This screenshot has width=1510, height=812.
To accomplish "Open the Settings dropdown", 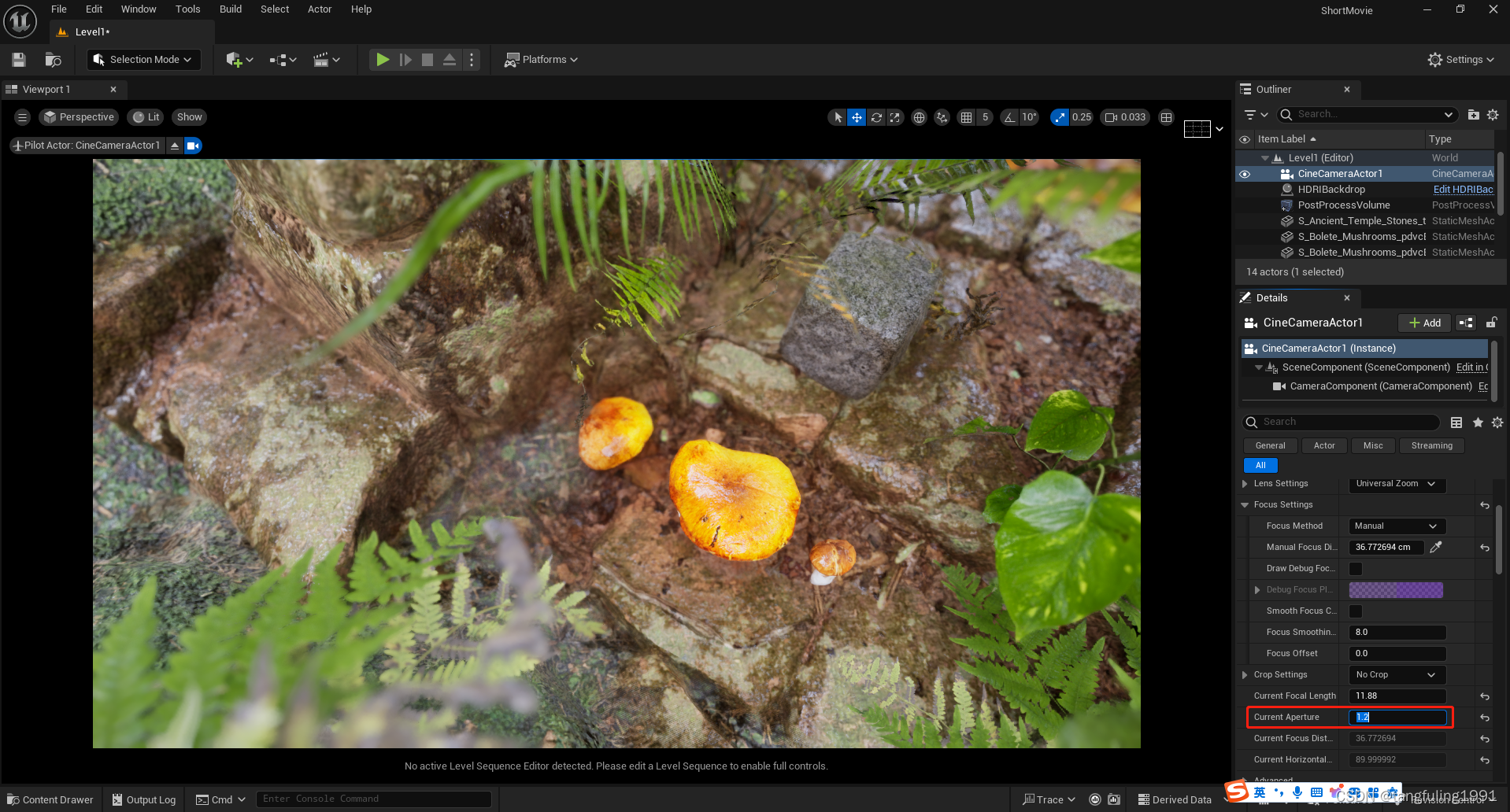I will coord(1460,60).
